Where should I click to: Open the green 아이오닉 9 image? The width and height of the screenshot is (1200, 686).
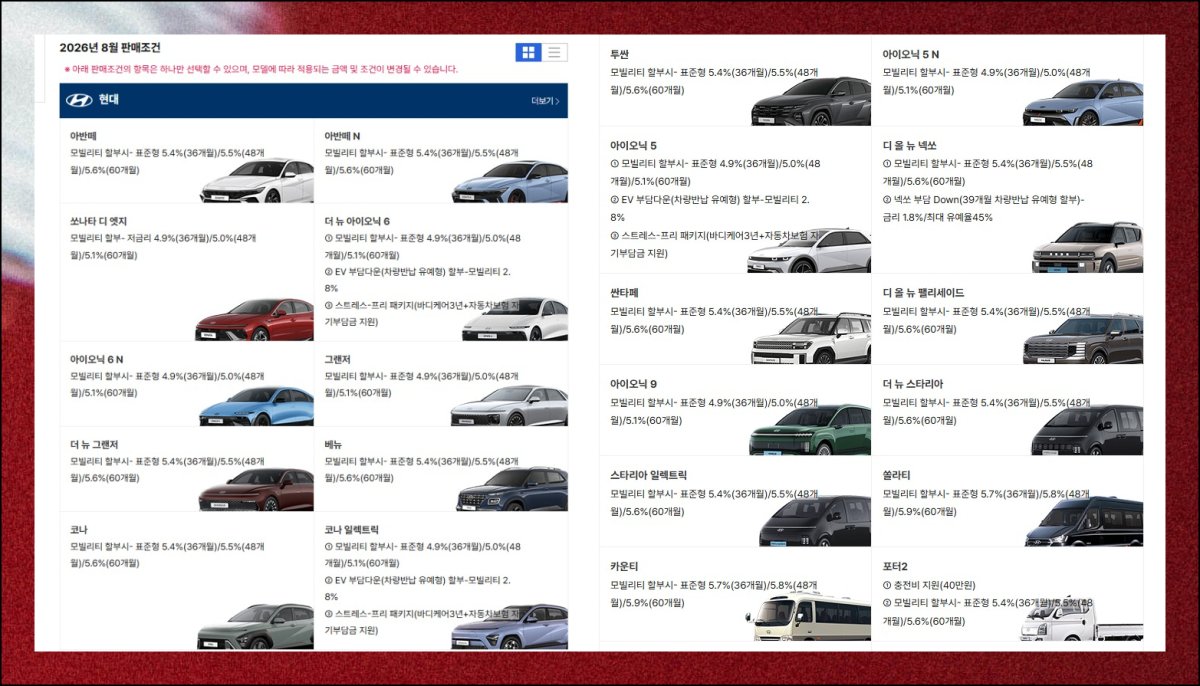(x=810, y=430)
